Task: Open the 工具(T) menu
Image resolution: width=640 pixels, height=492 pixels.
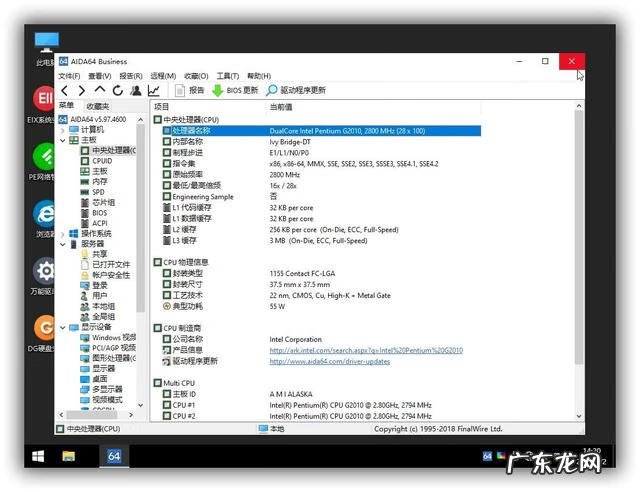Action: [228, 75]
